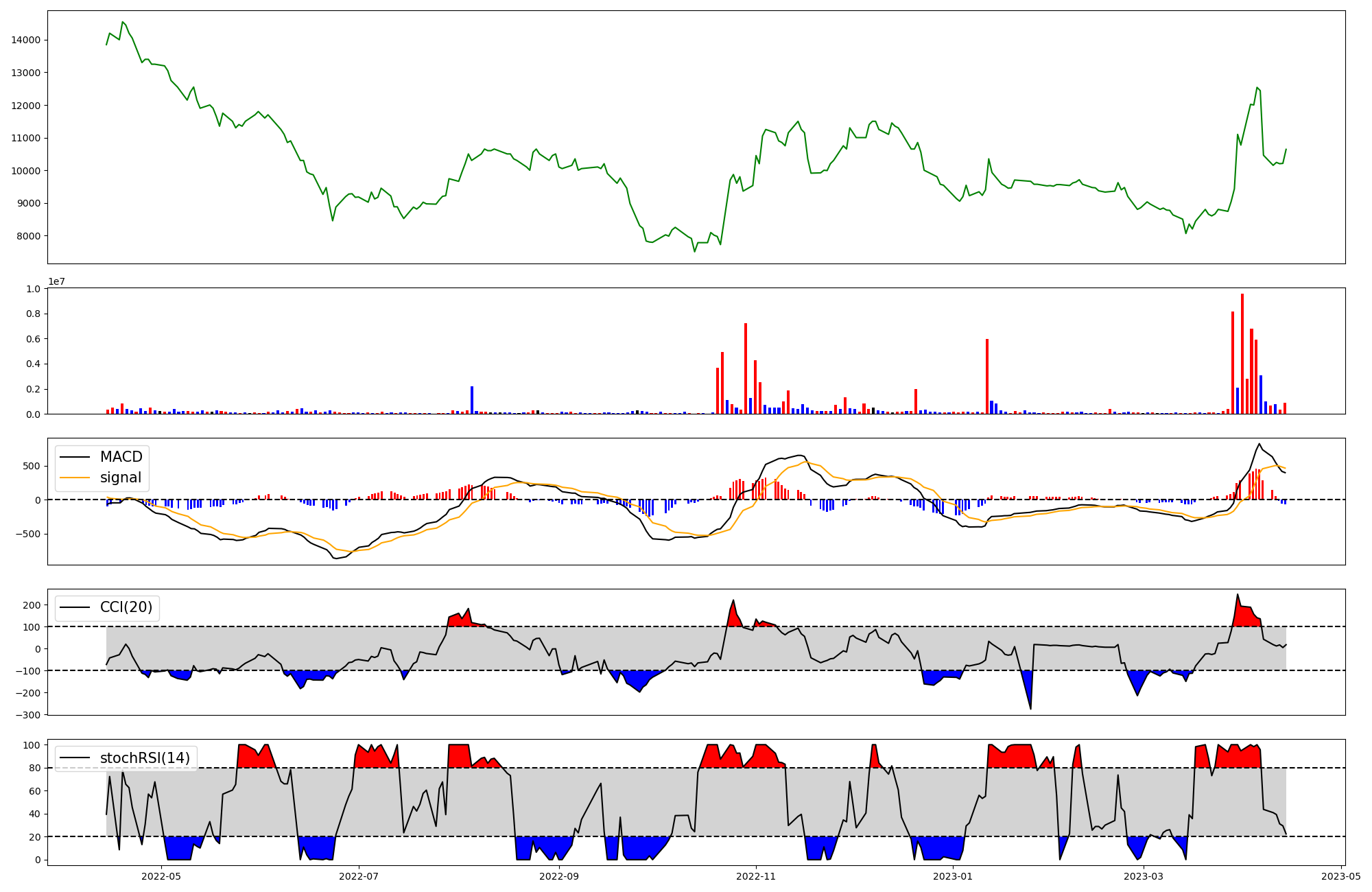Viewport: 1372px width, 892px height.
Task: Click the 500 MACD axis label
Action: [33, 466]
